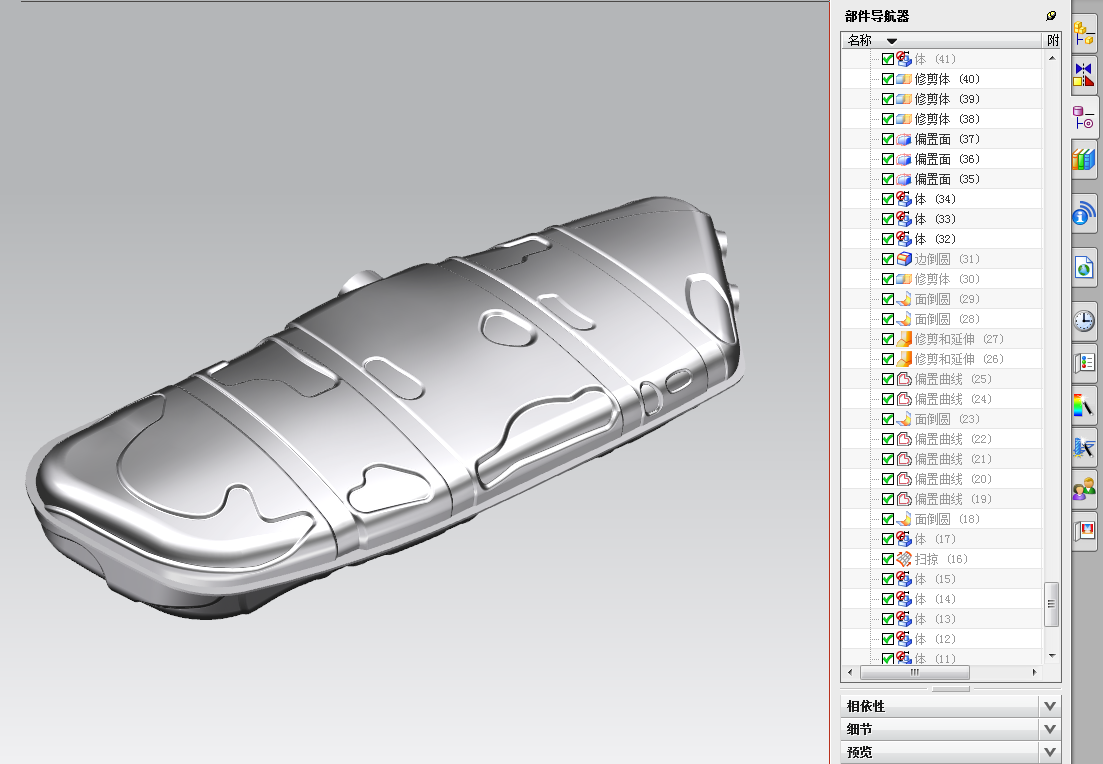Click horizontal scroll left arrow
Image resolution: width=1103 pixels, height=764 pixels.
tap(850, 673)
